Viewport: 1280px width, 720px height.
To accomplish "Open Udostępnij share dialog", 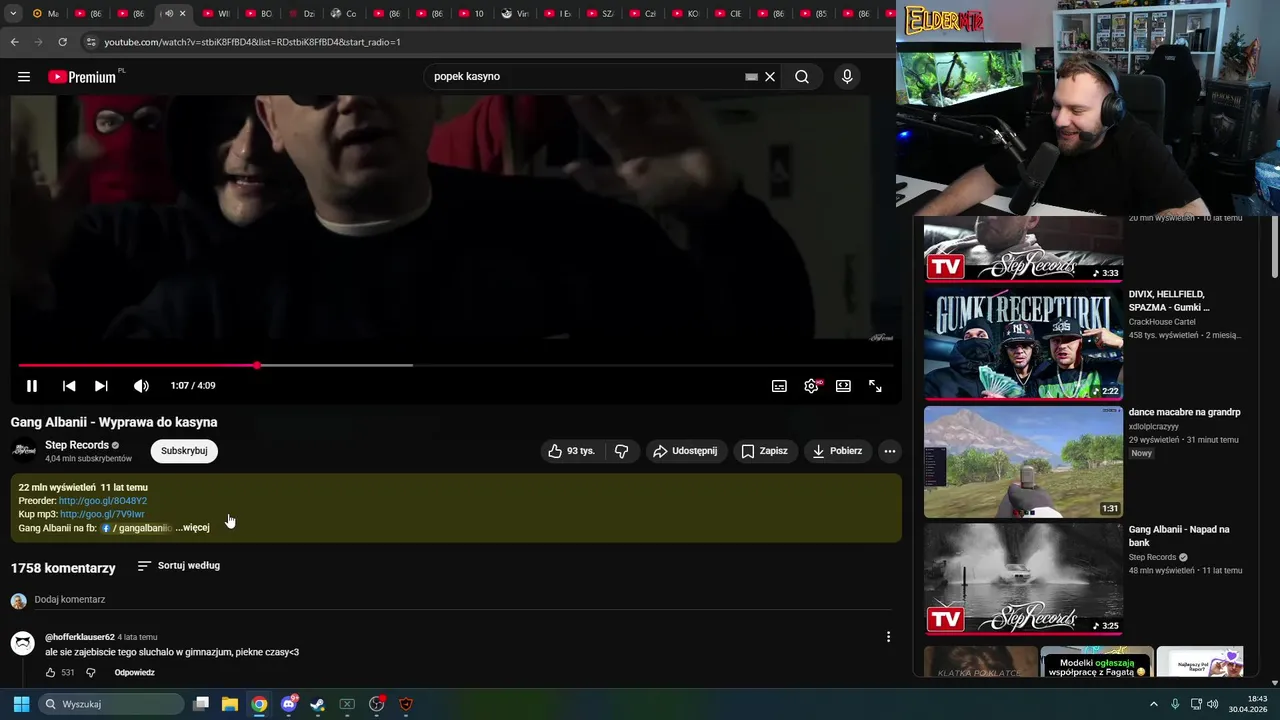I will click(x=686, y=451).
